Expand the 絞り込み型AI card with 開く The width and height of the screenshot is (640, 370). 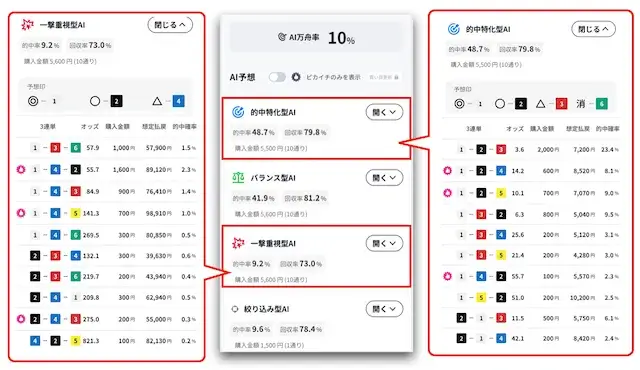pyautogui.click(x=384, y=309)
